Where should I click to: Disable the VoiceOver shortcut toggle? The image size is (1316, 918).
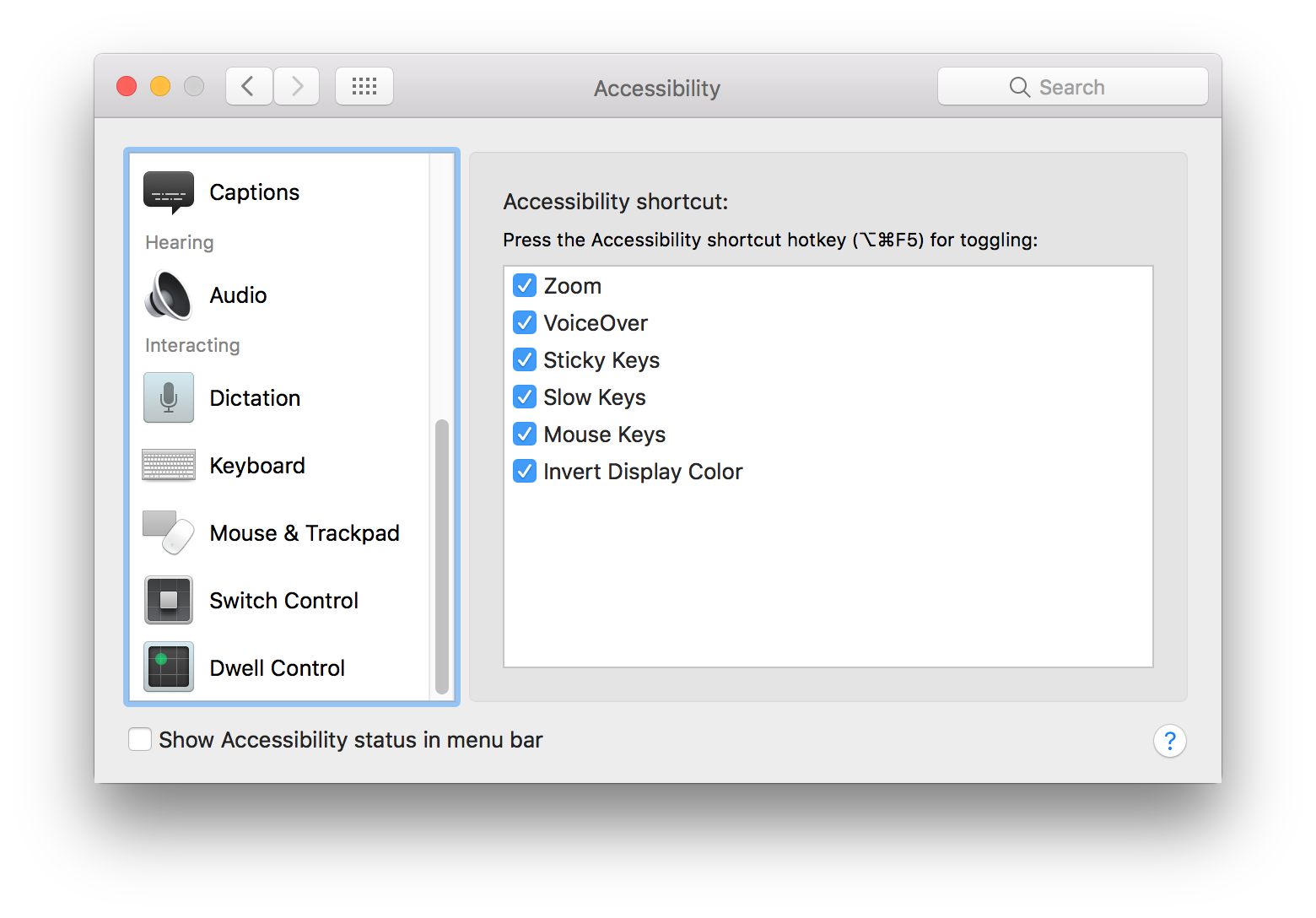coord(524,322)
